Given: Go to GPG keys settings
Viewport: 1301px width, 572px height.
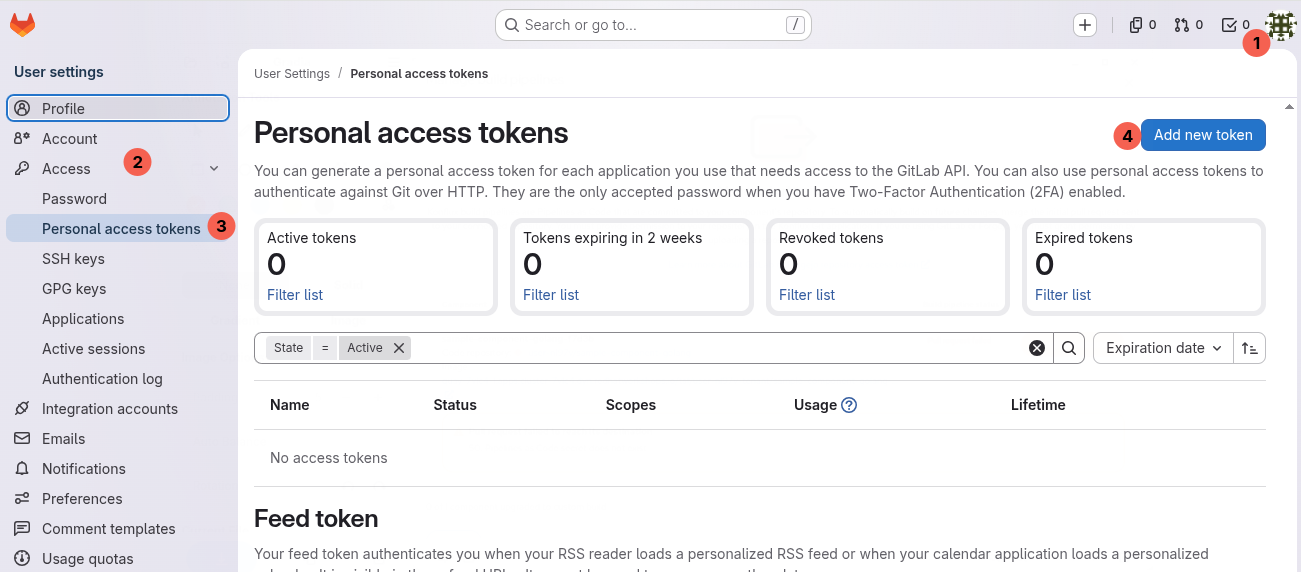Looking at the screenshot, I should (74, 288).
